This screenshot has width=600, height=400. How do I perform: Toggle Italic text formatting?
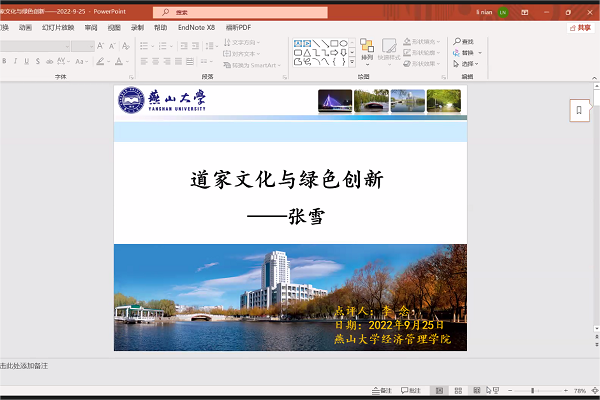point(18,61)
